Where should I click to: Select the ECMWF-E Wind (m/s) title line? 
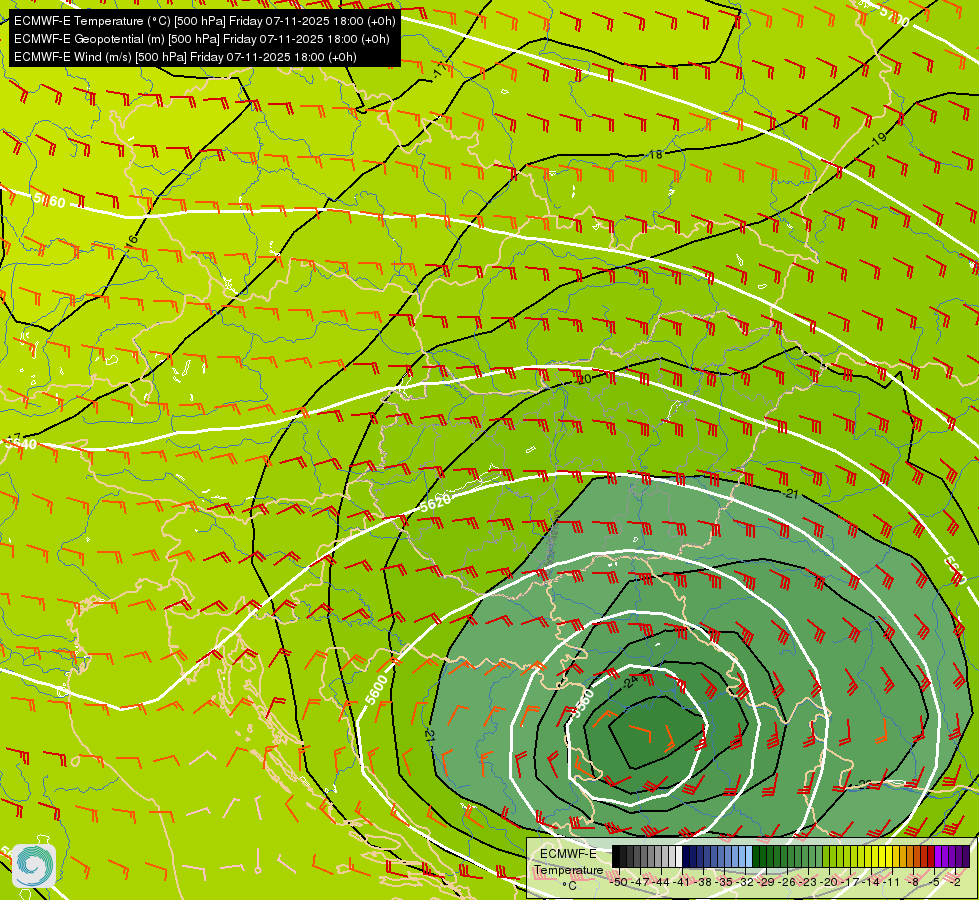pyautogui.click(x=185, y=57)
